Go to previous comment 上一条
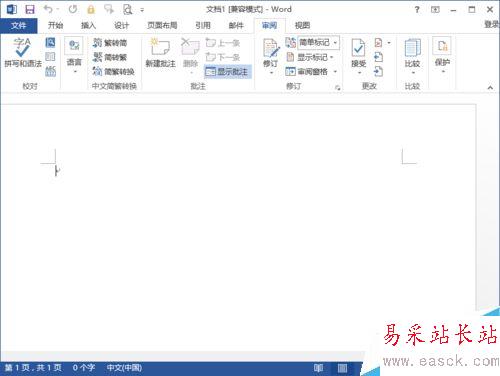 click(223, 43)
